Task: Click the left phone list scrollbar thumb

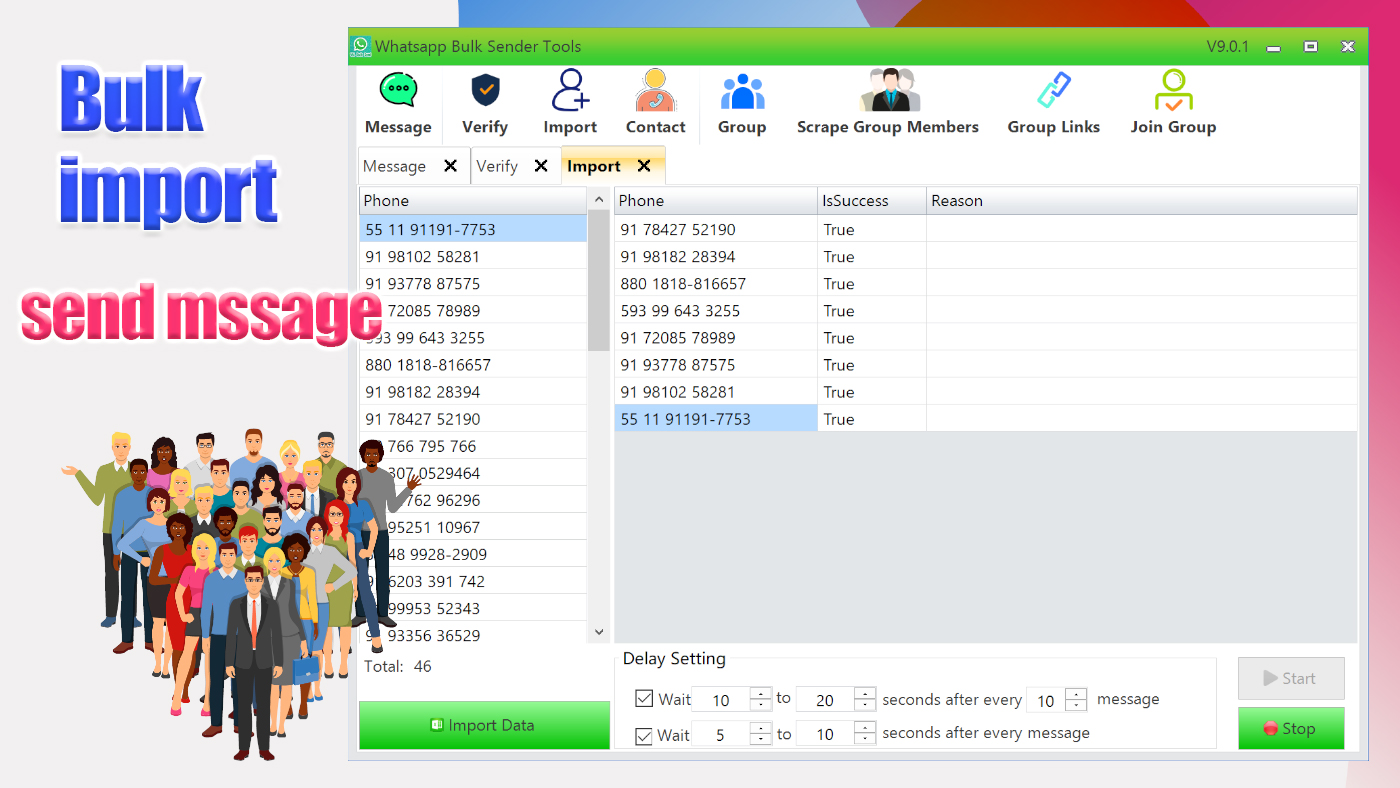Action: coord(599,280)
